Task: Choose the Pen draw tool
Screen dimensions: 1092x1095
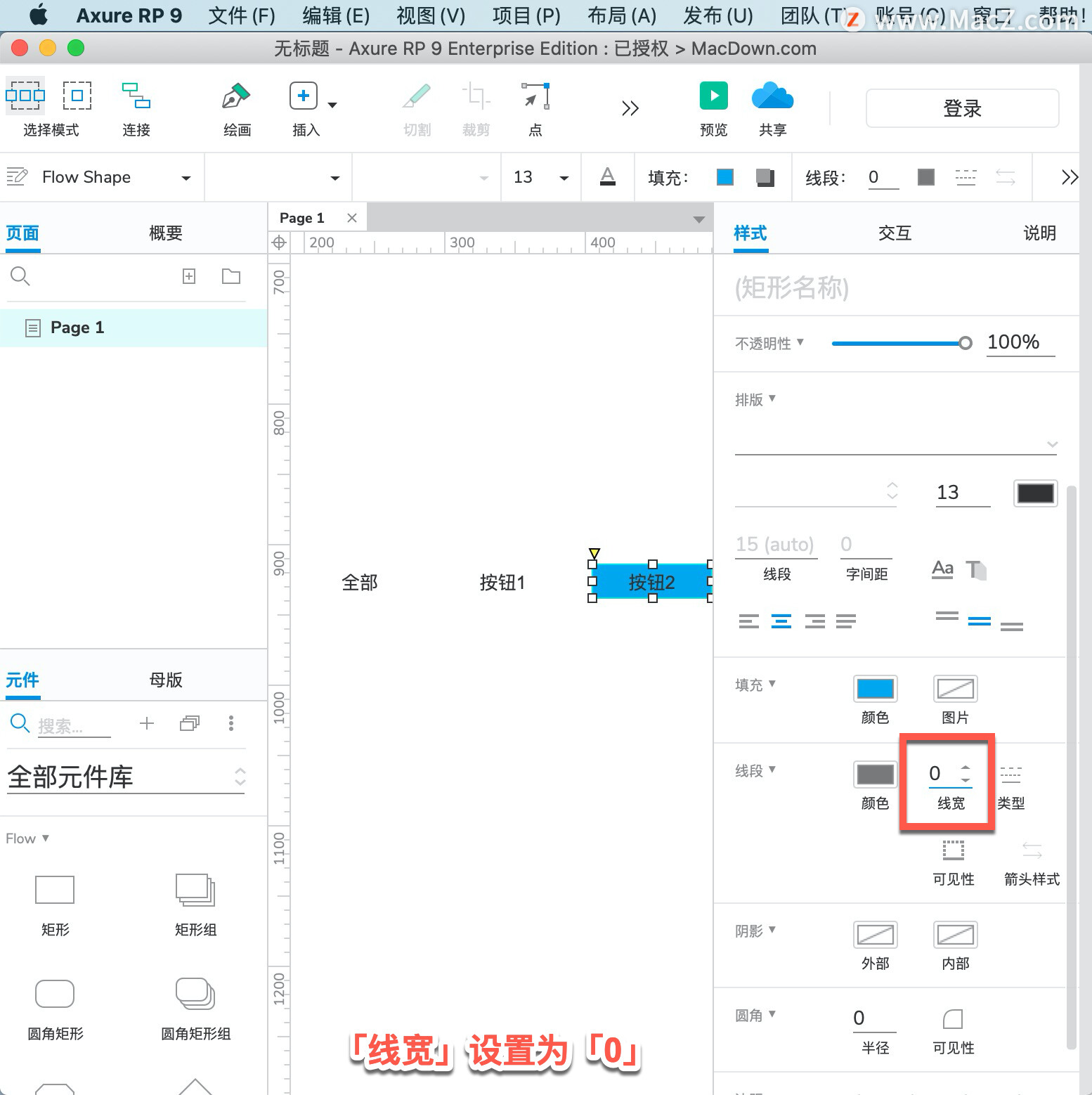Action: click(x=236, y=96)
